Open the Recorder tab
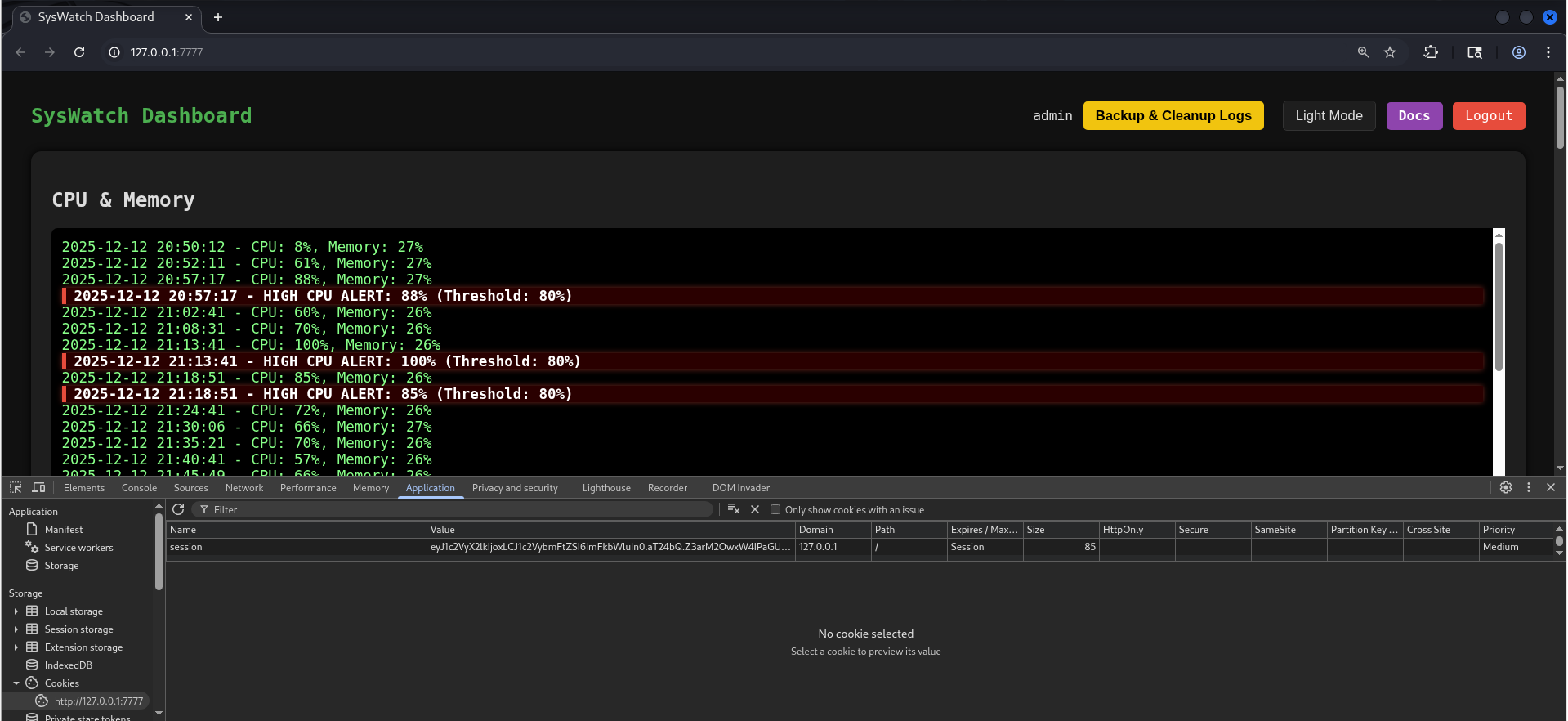The image size is (1568, 721). click(668, 488)
